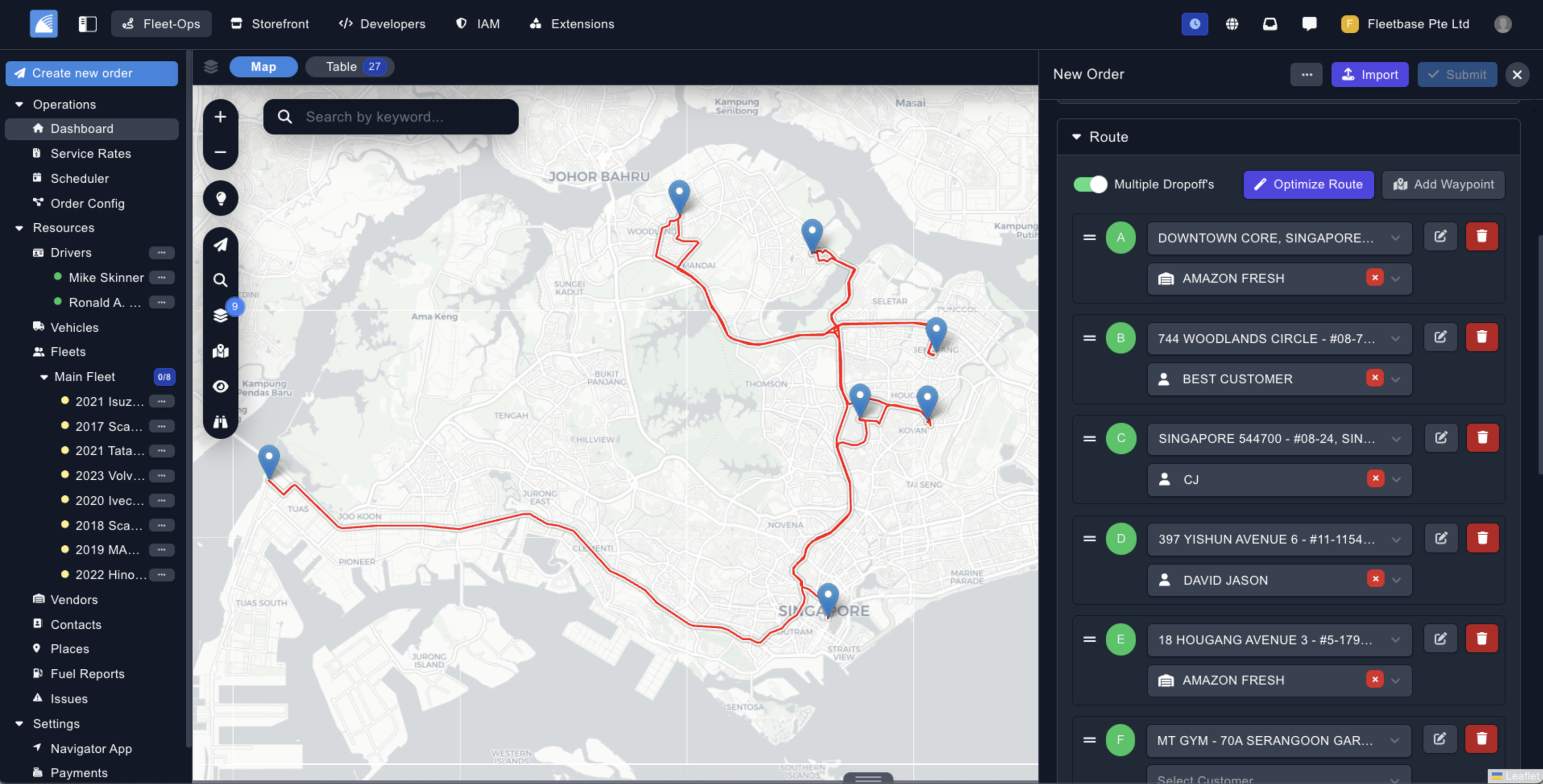1543x784 pixels.
Task: Switch to the Map tab
Action: (263, 67)
